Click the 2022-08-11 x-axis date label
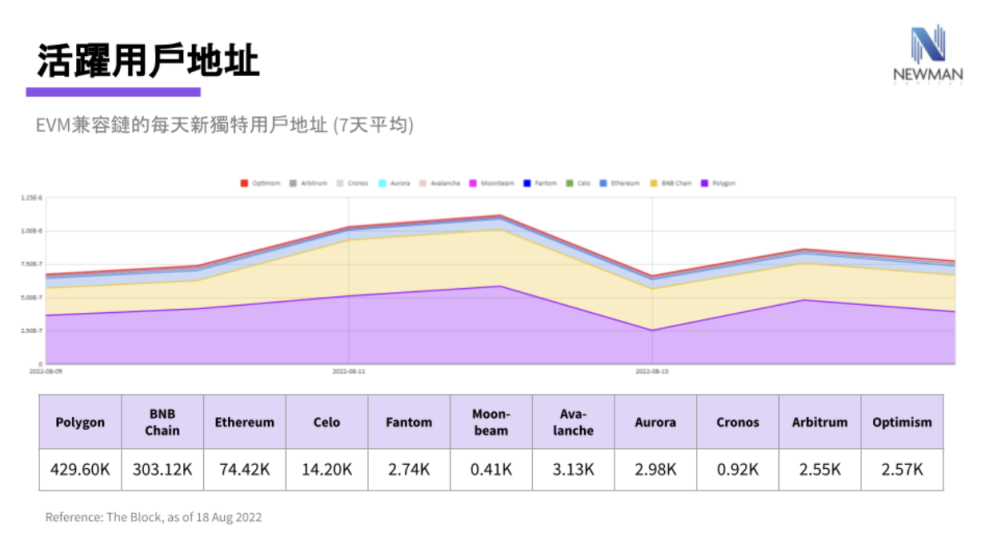Viewport: 981px width, 533px height. pyautogui.click(x=348, y=372)
